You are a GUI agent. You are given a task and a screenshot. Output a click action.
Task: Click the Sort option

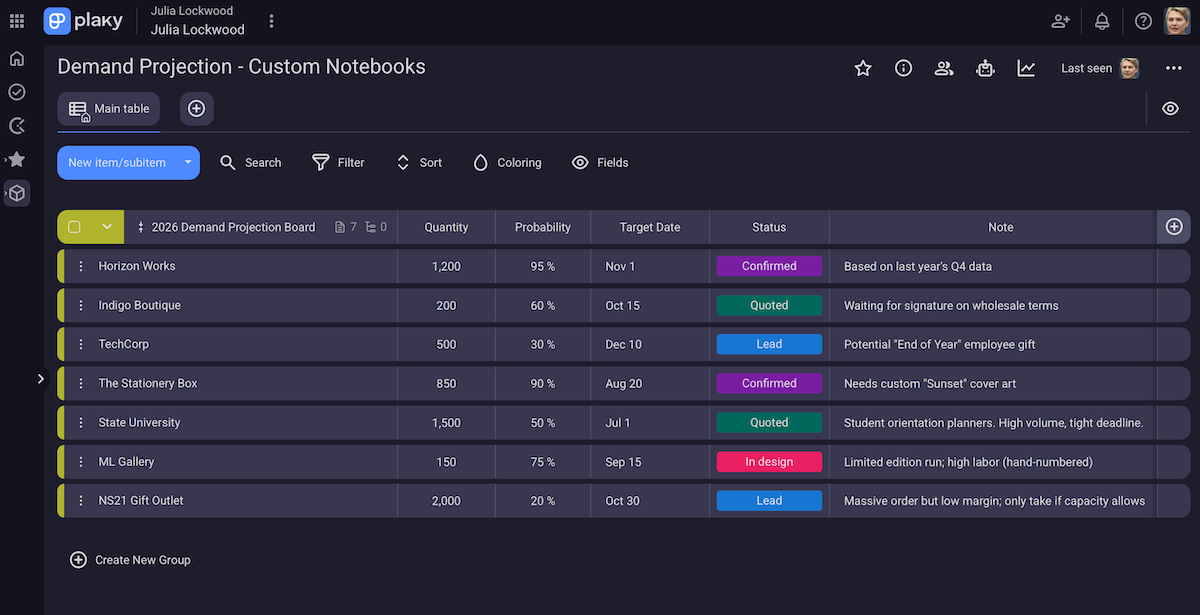[x=418, y=162]
